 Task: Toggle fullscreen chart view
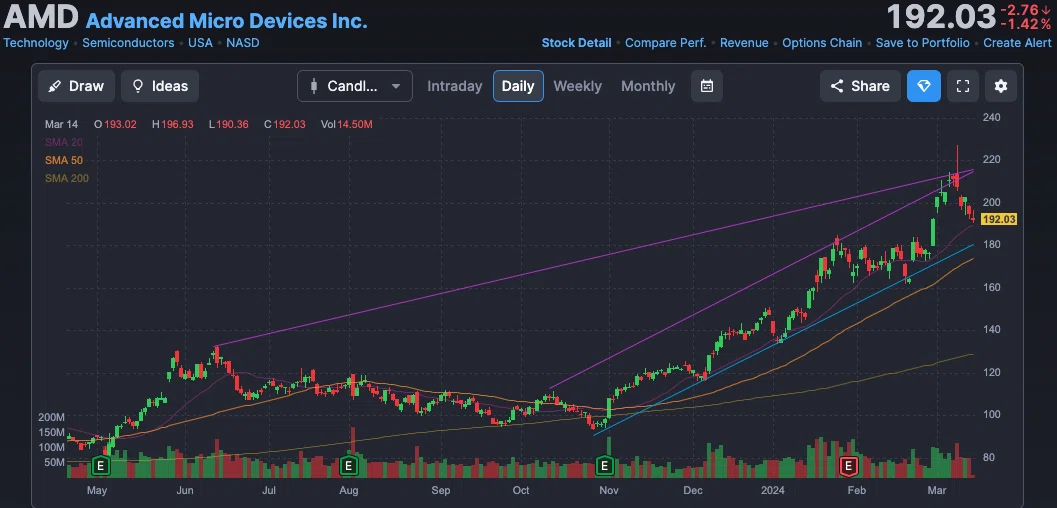(x=963, y=86)
